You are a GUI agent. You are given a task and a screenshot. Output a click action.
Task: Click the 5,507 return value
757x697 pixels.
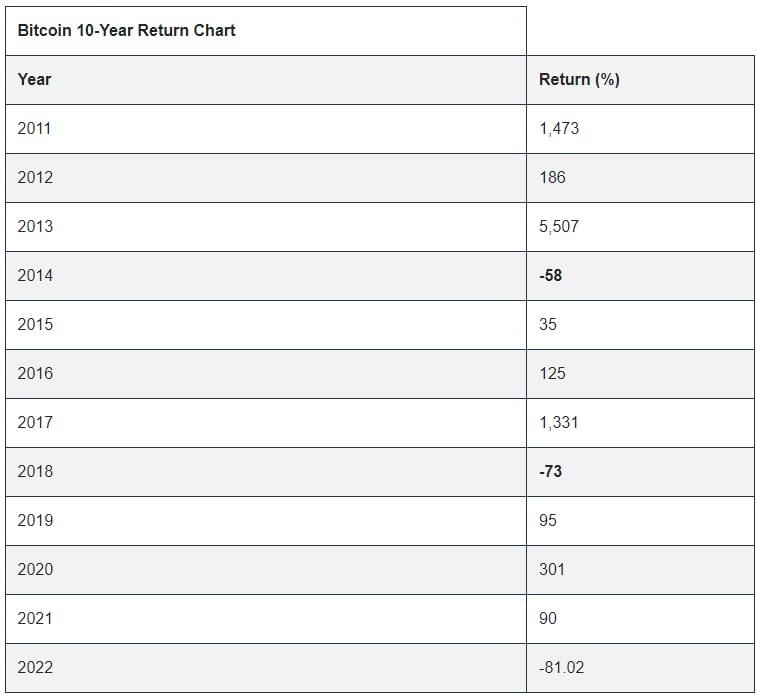tap(559, 226)
